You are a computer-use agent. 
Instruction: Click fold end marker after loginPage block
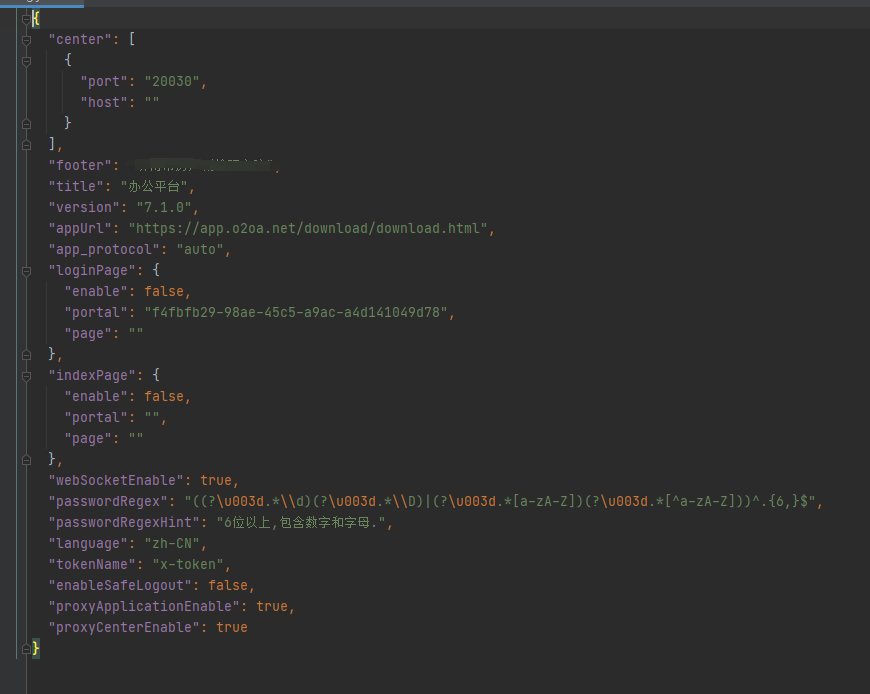pyautogui.click(x=26, y=355)
